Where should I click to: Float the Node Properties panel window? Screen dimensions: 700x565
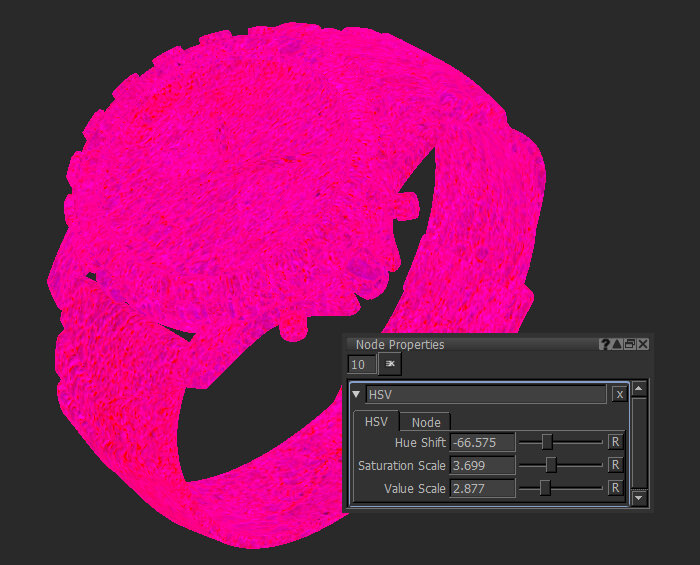click(630, 344)
